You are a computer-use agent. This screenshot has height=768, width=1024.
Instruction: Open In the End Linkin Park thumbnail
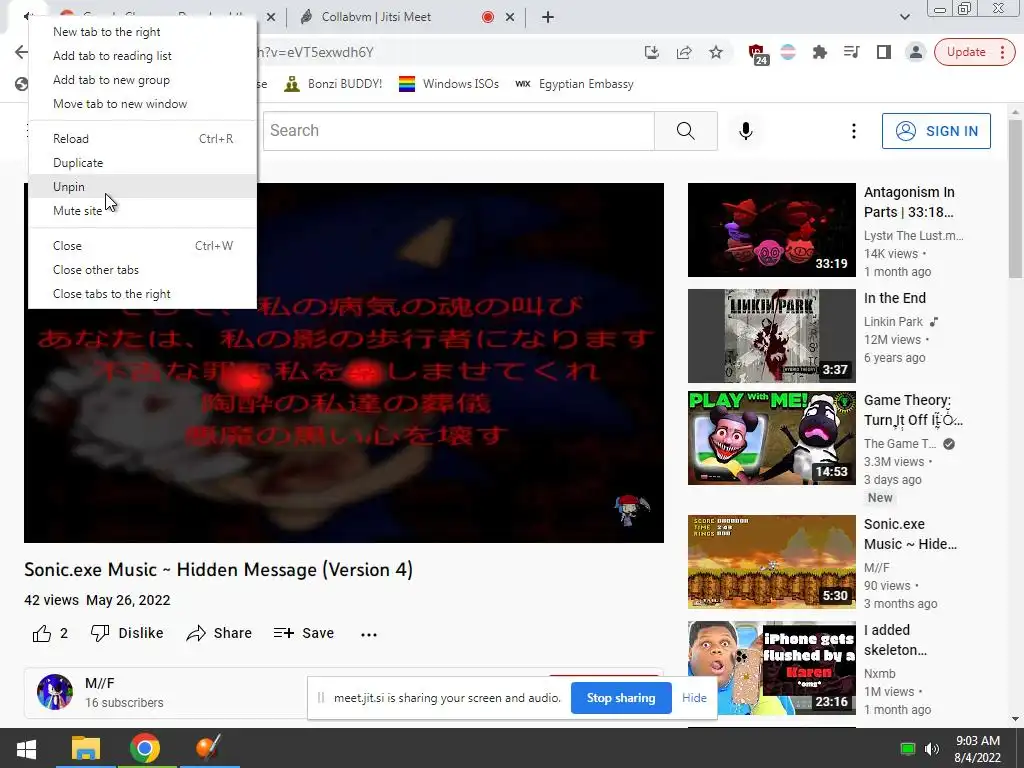point(771,336)
